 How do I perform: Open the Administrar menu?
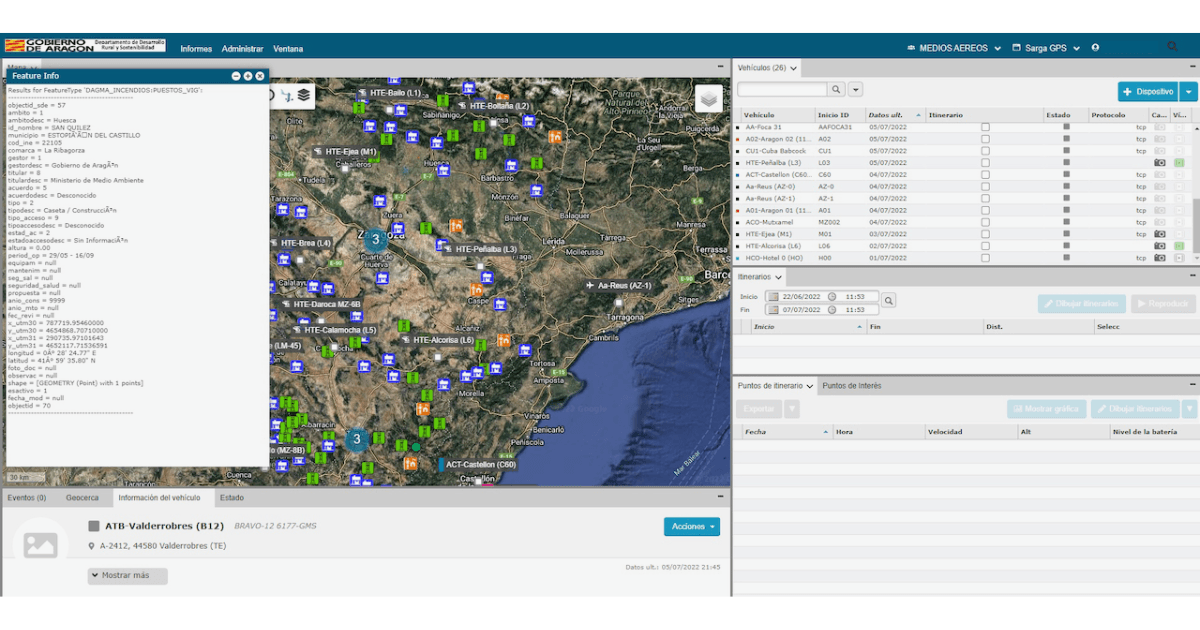[243, 48]
